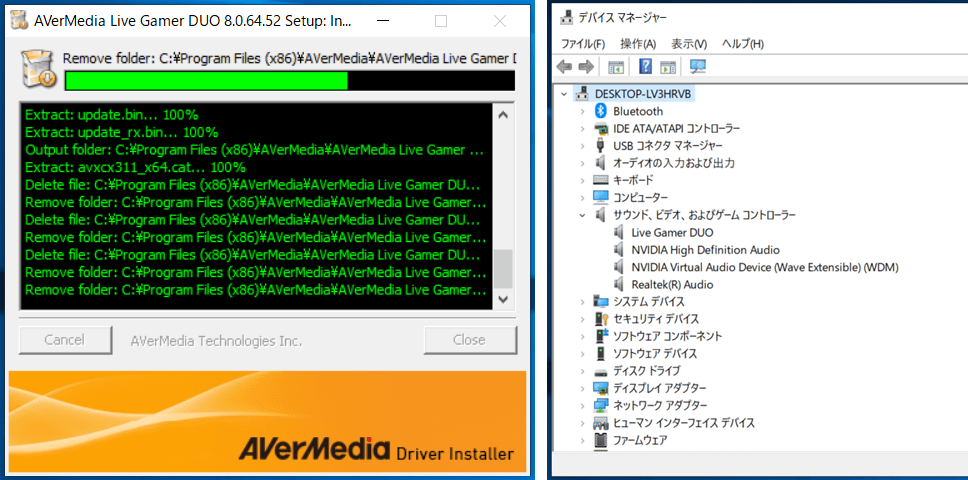Expand USB コネクタ マネージャー node
Viewport: 968px width, 480px height.
[582, 146]
